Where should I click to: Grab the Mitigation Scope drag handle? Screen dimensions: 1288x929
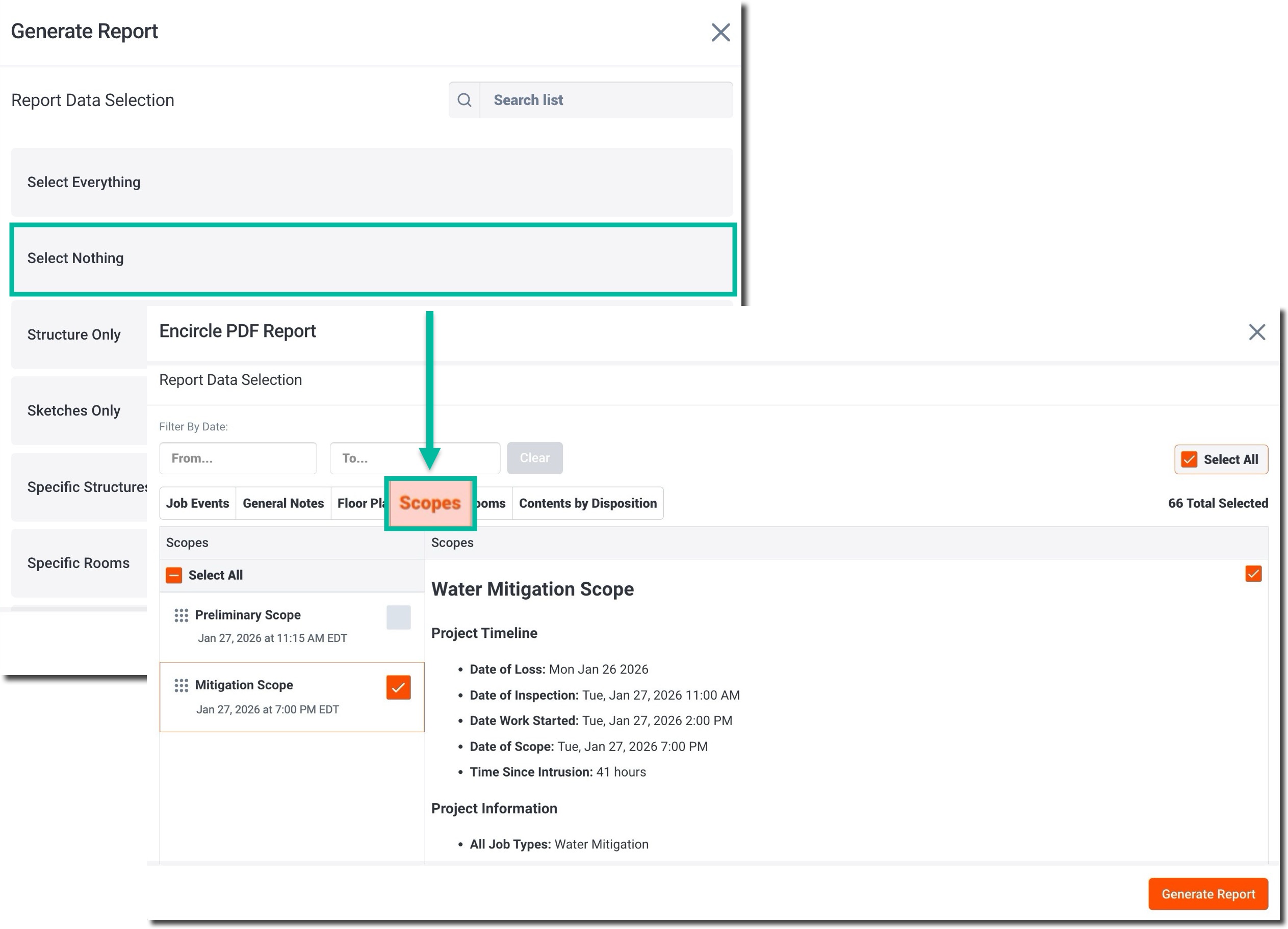point(181,686)
